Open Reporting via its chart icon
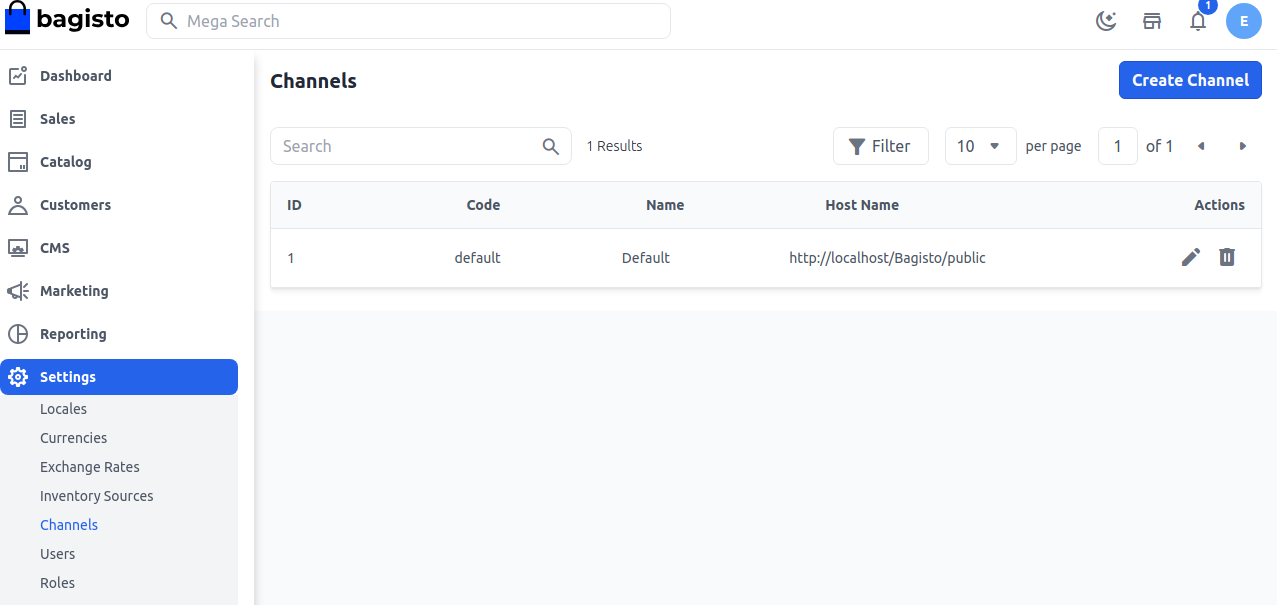Screen dimensions: 1277x605 [17, 333]
